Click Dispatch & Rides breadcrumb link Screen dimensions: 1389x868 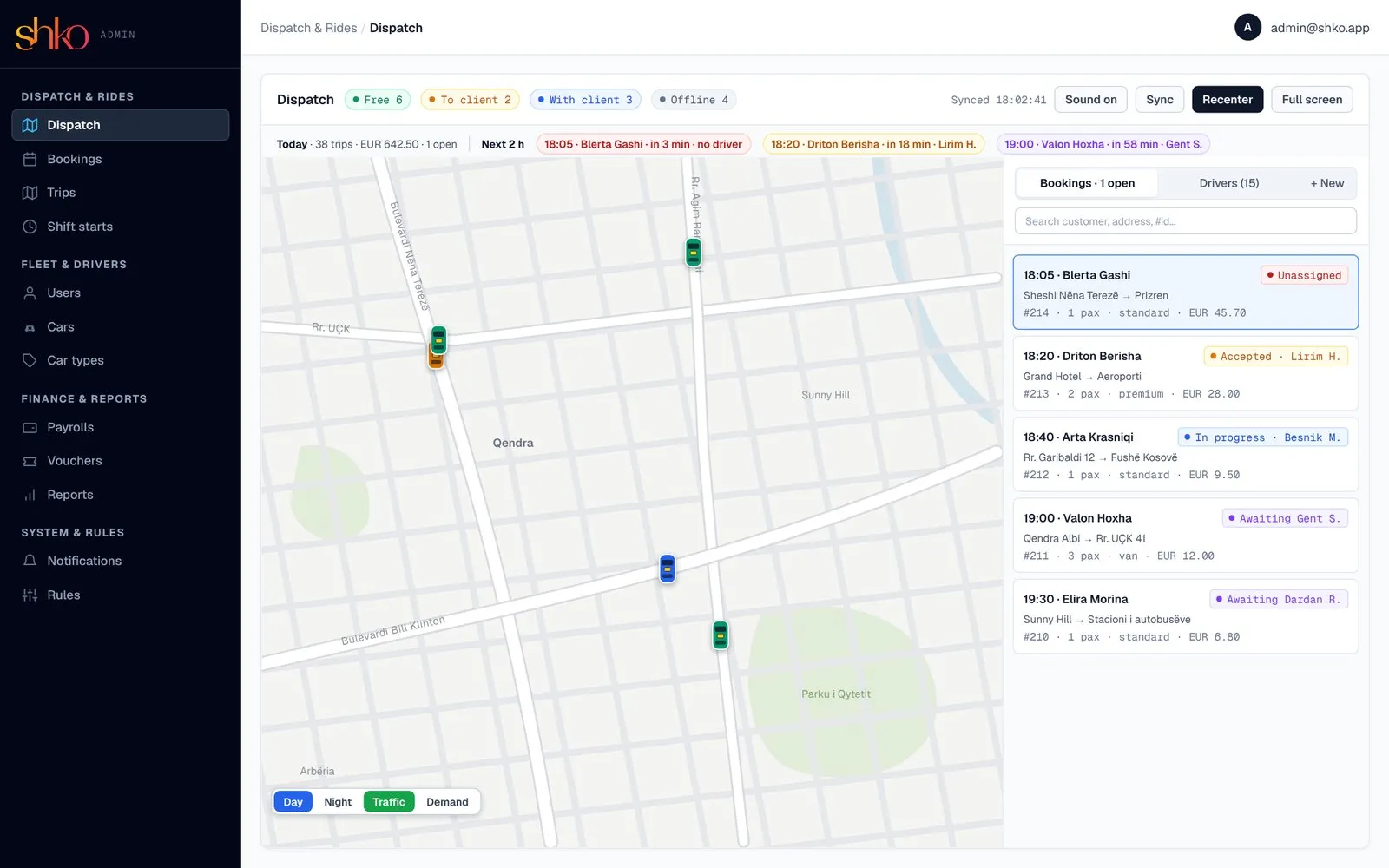pyautogui.click(x=308, y=28)
